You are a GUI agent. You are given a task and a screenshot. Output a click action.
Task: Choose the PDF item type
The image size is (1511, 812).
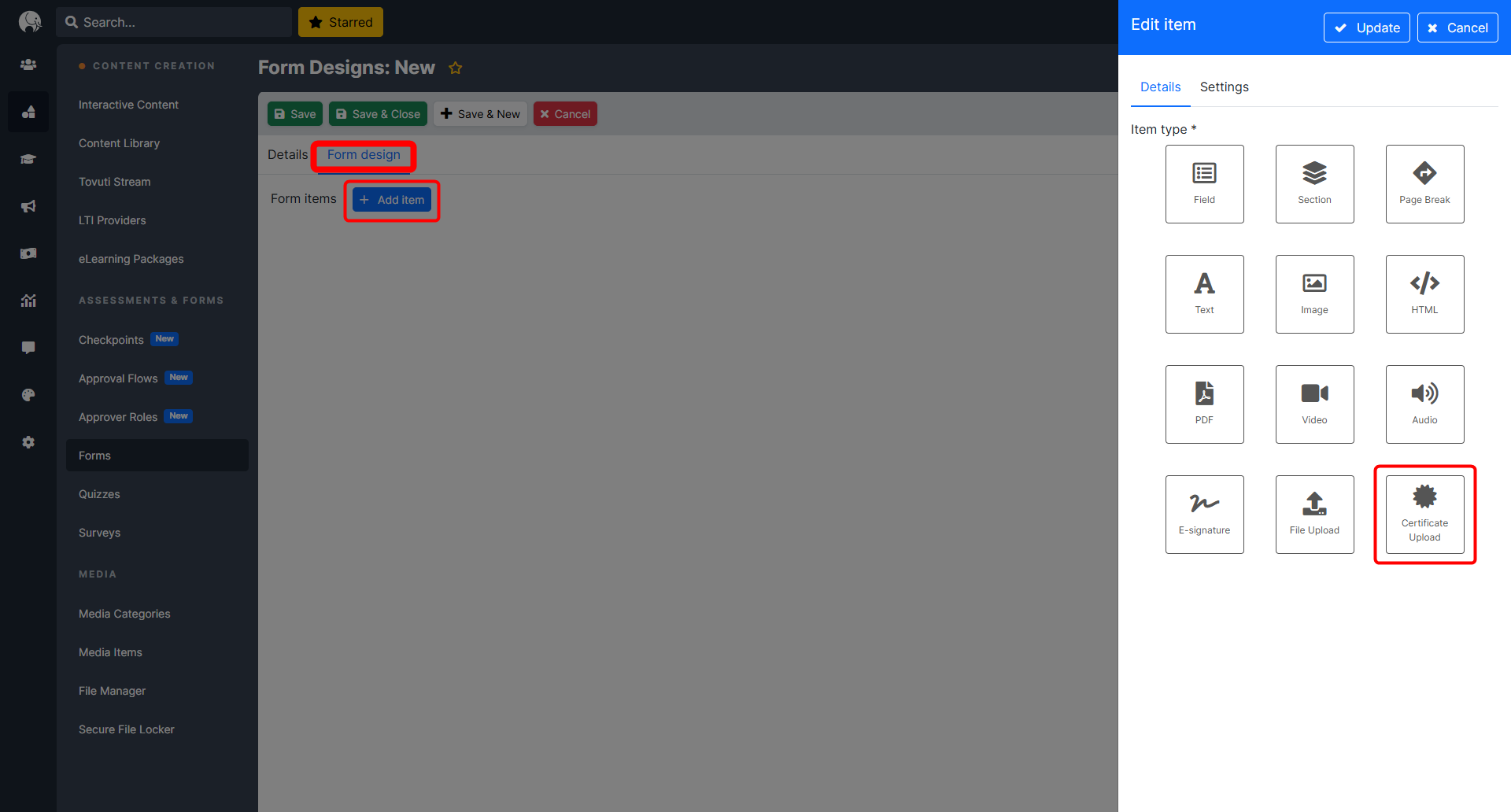coord(1204,404)
